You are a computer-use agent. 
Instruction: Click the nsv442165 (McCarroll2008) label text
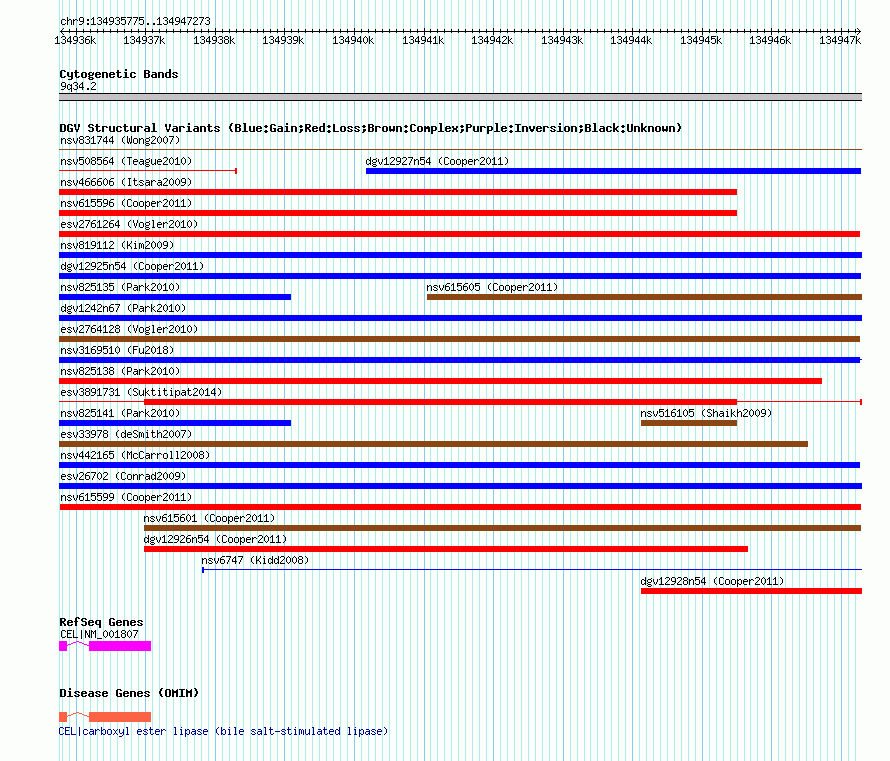click(x=135, y=455)
